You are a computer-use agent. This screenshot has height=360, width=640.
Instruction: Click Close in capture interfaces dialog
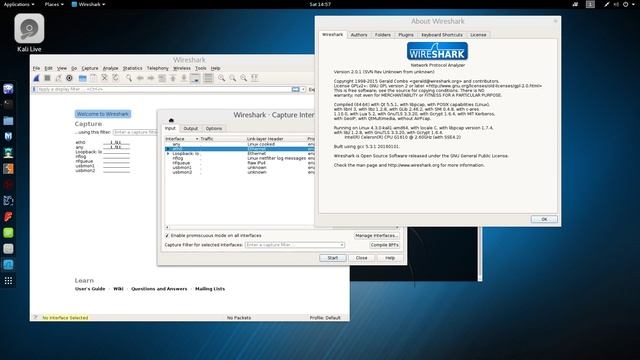(361, 258)
